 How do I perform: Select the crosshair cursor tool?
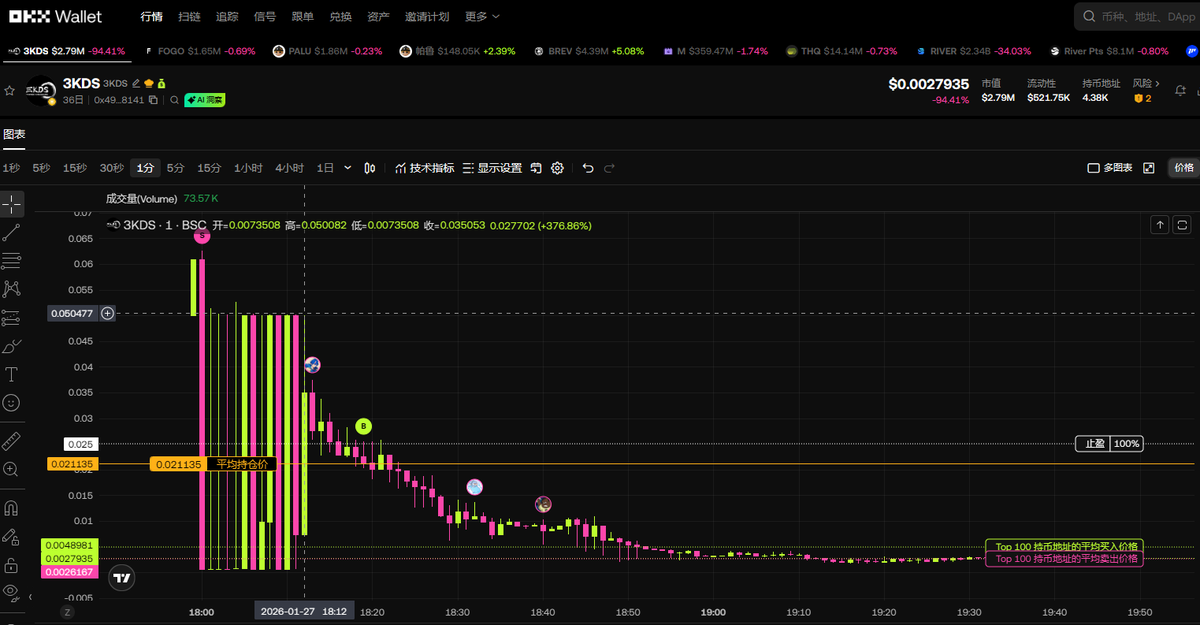point(12,204)
